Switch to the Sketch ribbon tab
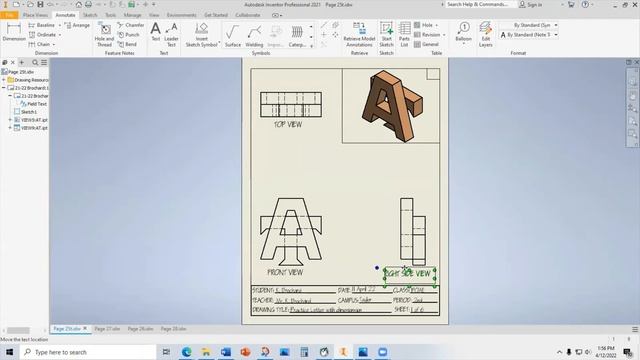 pyautogui.click(x=90, y=15)
